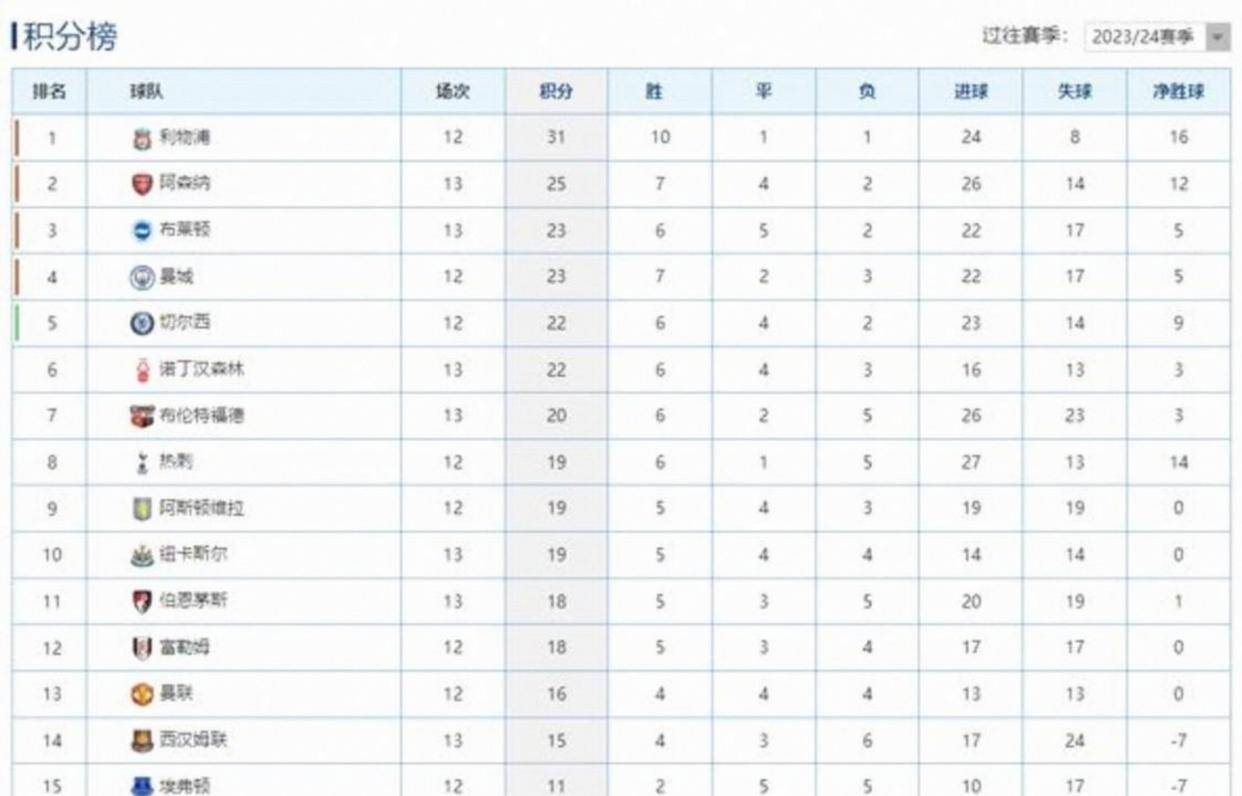Click the Brentford club crest icon

(142, 416)
